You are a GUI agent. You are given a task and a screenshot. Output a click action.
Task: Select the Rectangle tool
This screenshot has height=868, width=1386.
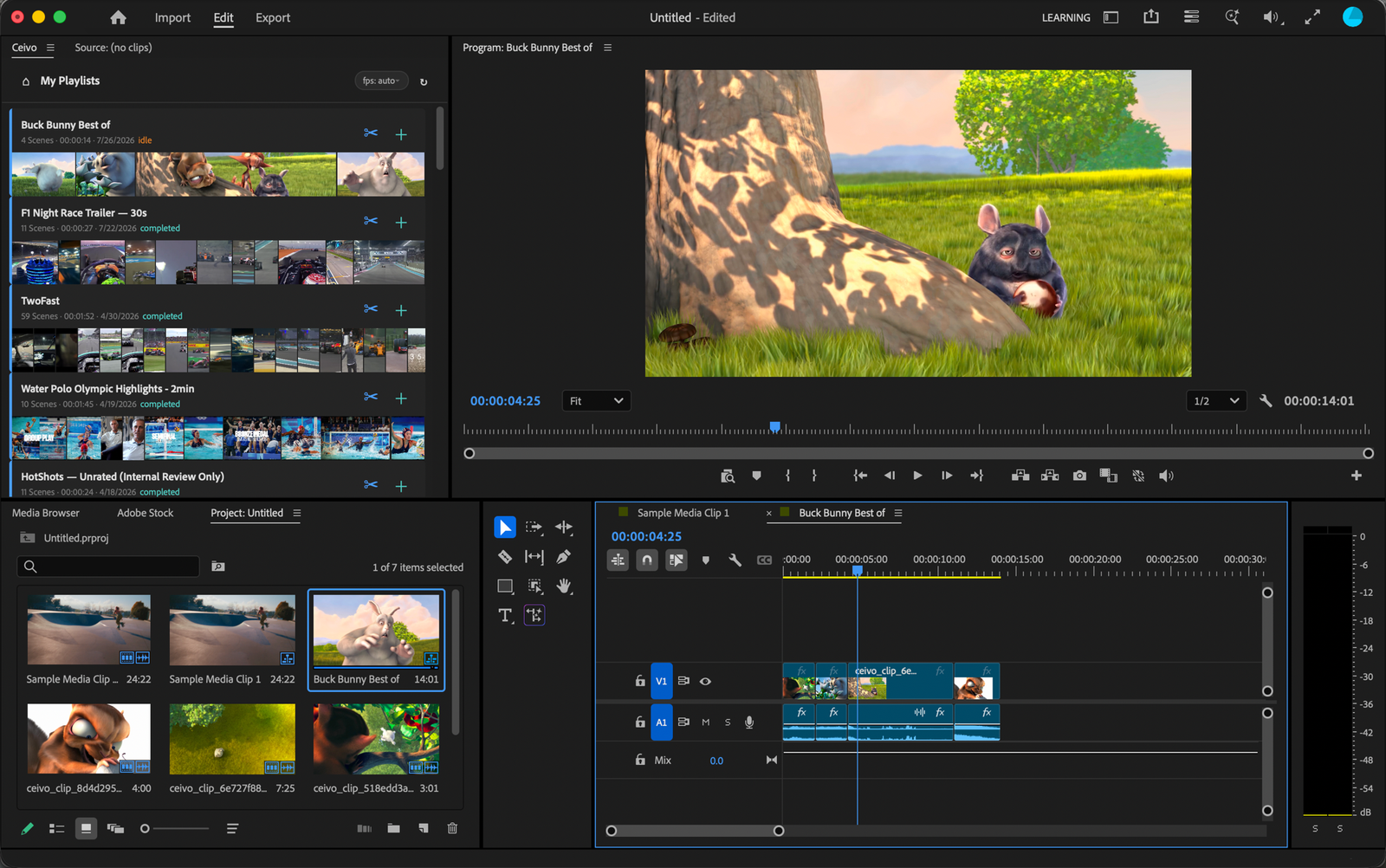505,586
